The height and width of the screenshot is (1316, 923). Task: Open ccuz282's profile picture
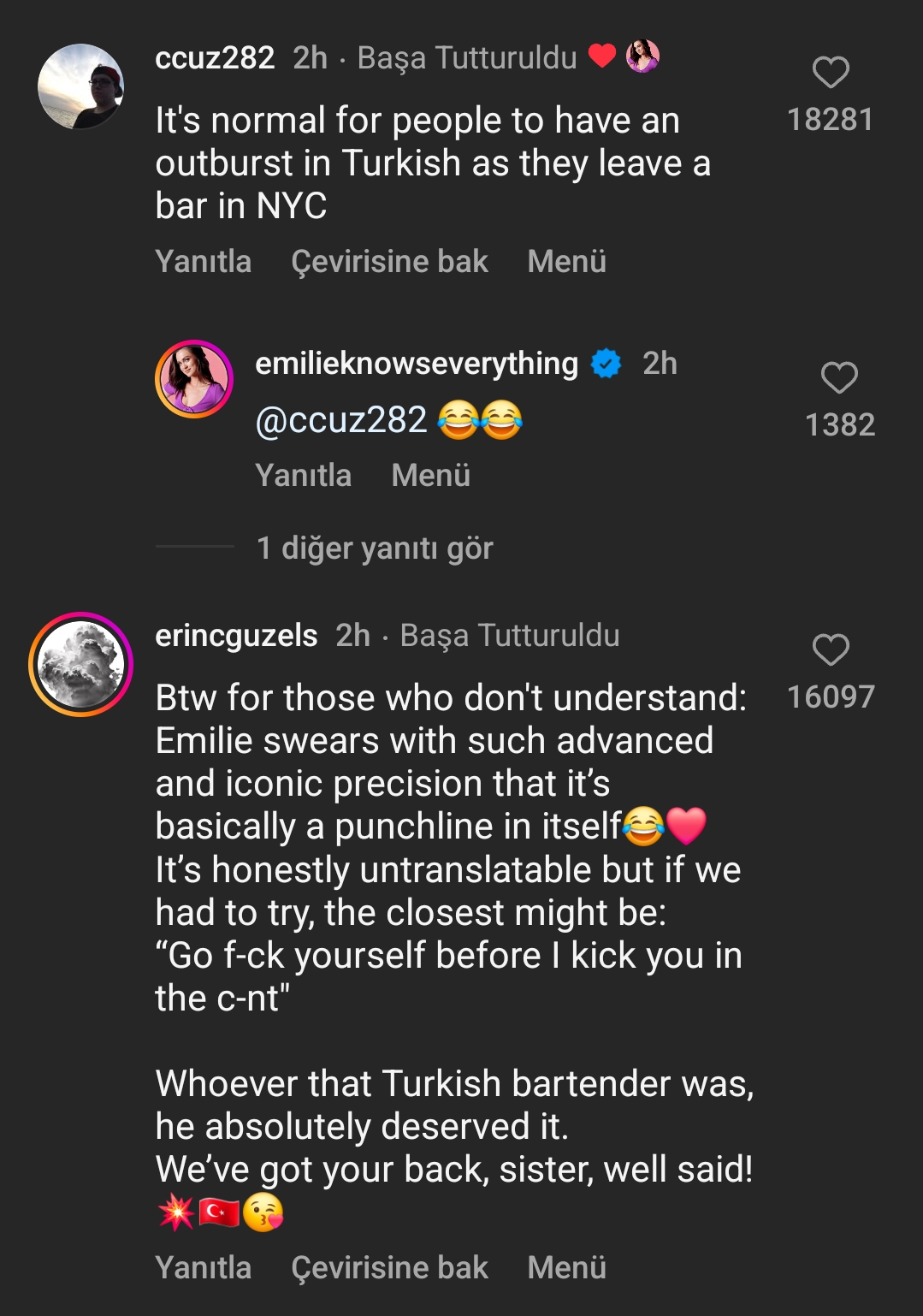pyautogui.click(x=81, y=86)
